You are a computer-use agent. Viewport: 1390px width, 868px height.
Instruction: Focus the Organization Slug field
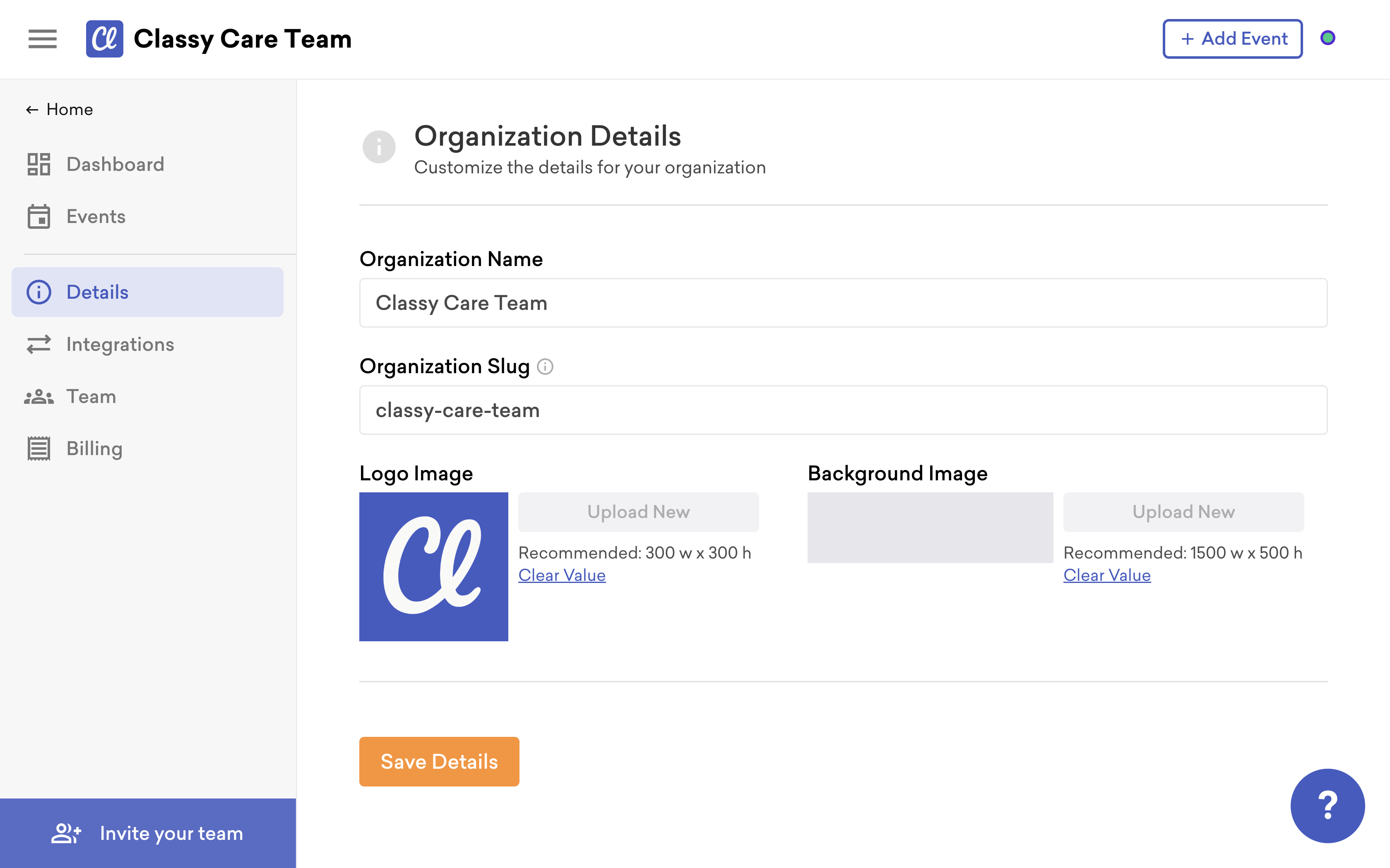coord(843,410)
